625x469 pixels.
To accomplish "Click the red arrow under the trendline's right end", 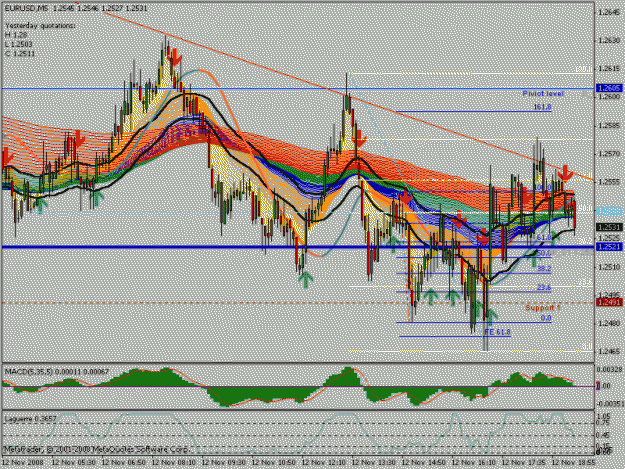I will (x=565, y=173).
